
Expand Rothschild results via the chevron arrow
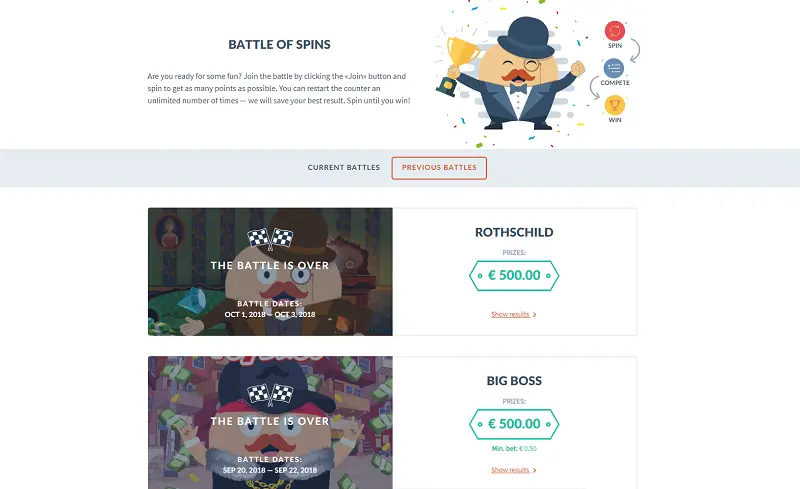[535, 314]
